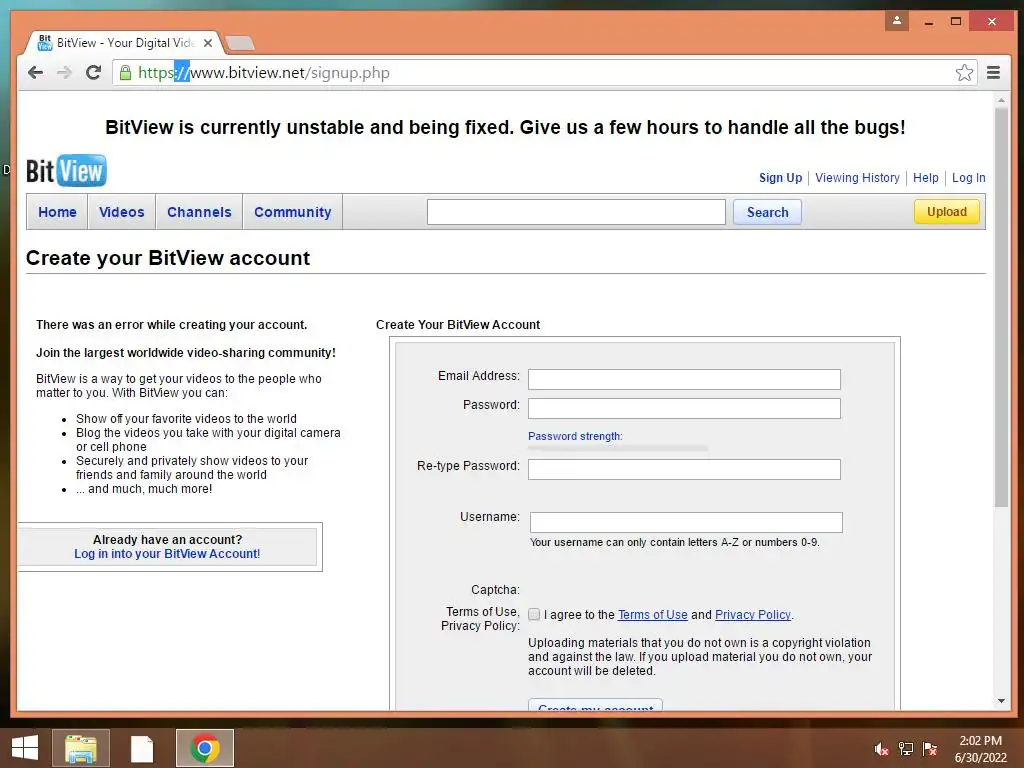Open the Chrome user profile icon
Screen dimensions: 1024x768
(x=897, y=21)
